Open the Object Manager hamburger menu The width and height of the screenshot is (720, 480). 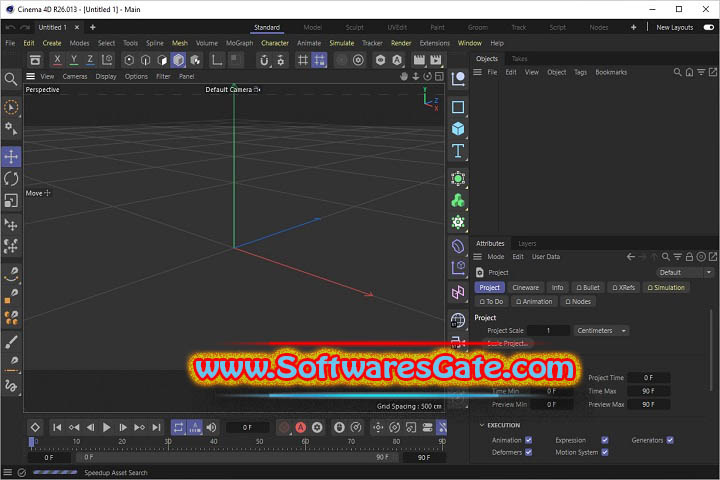478,72
